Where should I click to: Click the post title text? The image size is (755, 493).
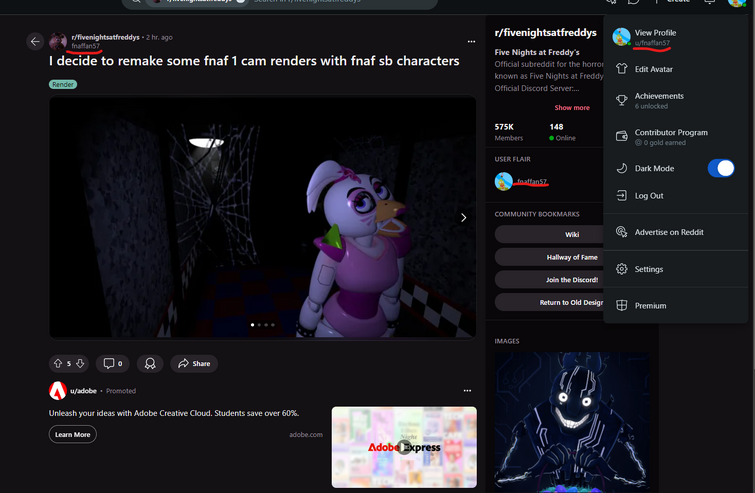[254, 61]
